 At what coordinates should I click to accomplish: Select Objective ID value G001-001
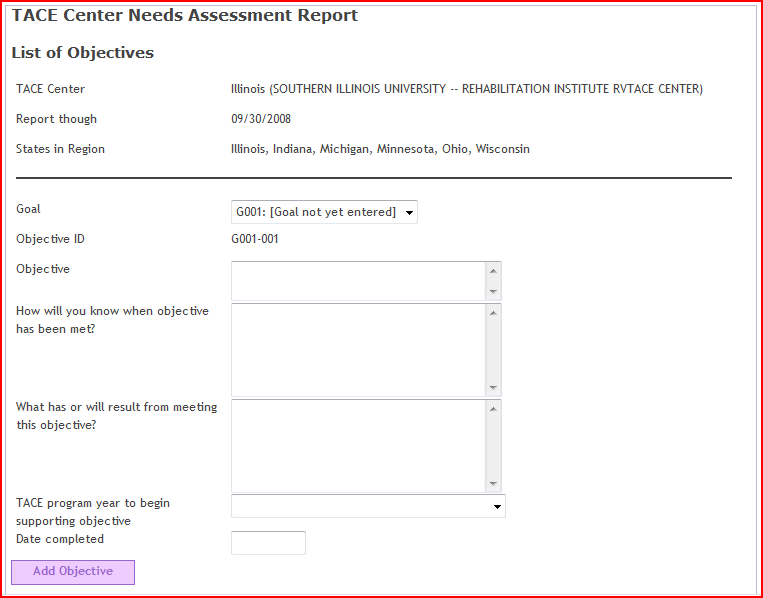255,239
